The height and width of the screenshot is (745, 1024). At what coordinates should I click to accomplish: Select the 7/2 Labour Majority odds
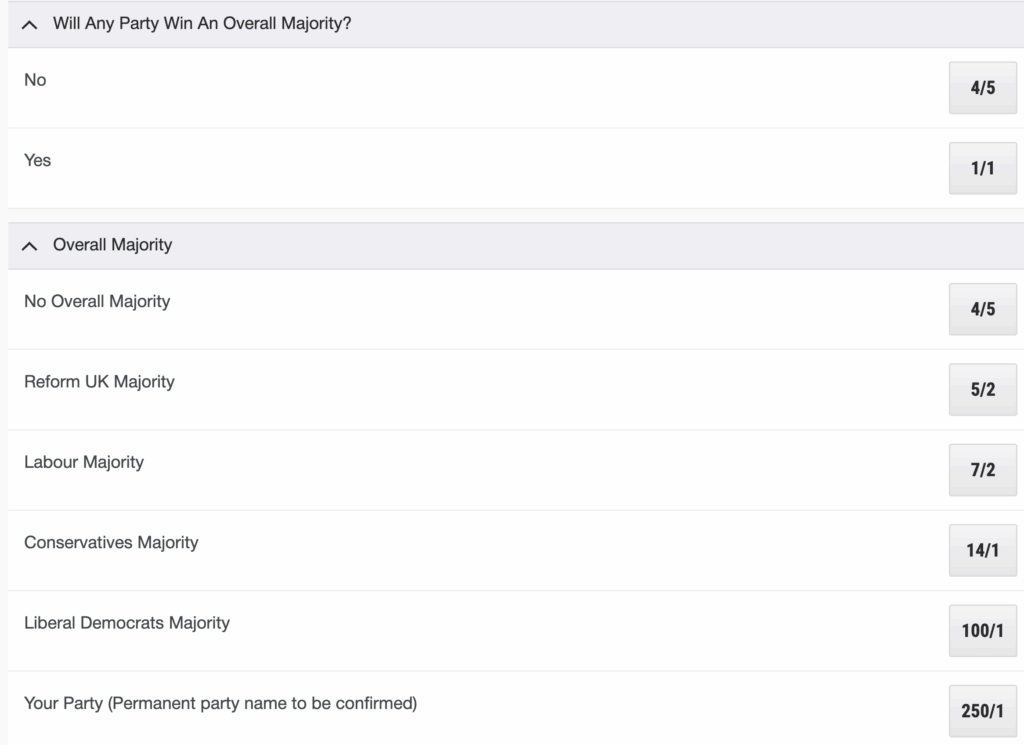[982, 470]
